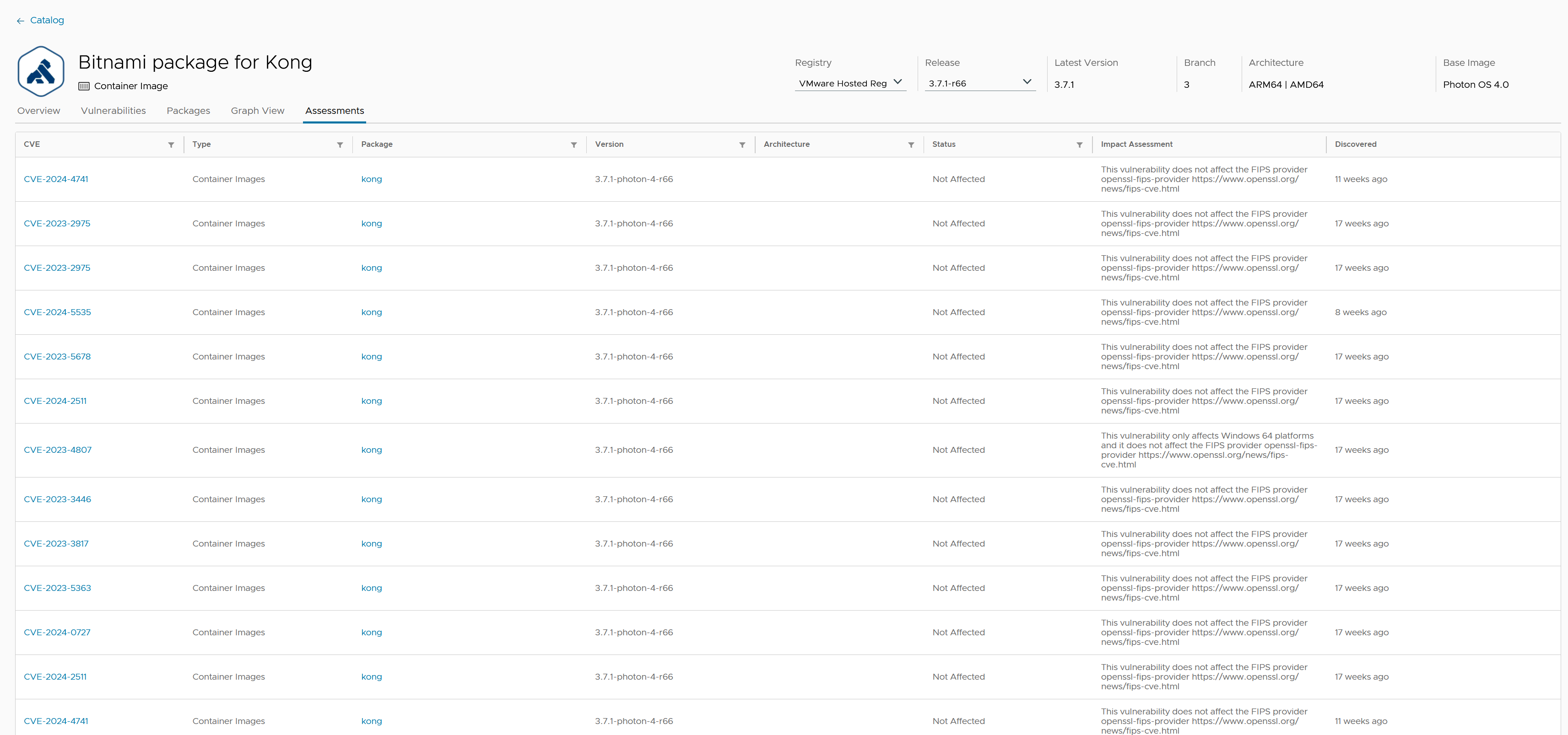
Task: Switch to the Vulnerabilities tab
Action: (x=113, y=110)
